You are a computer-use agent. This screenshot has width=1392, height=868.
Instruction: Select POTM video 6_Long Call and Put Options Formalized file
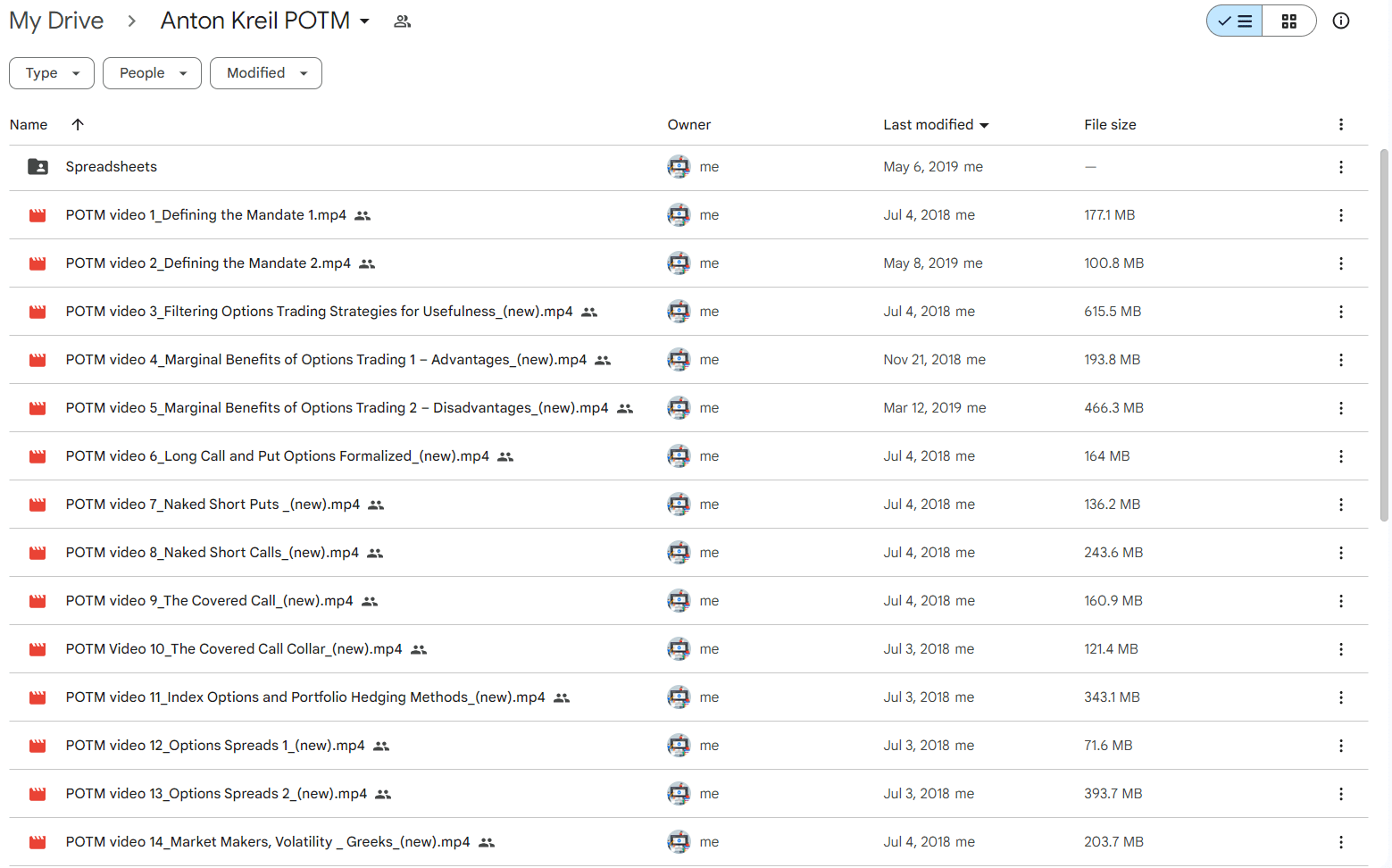pyautogui.click(x=278, y=456)
